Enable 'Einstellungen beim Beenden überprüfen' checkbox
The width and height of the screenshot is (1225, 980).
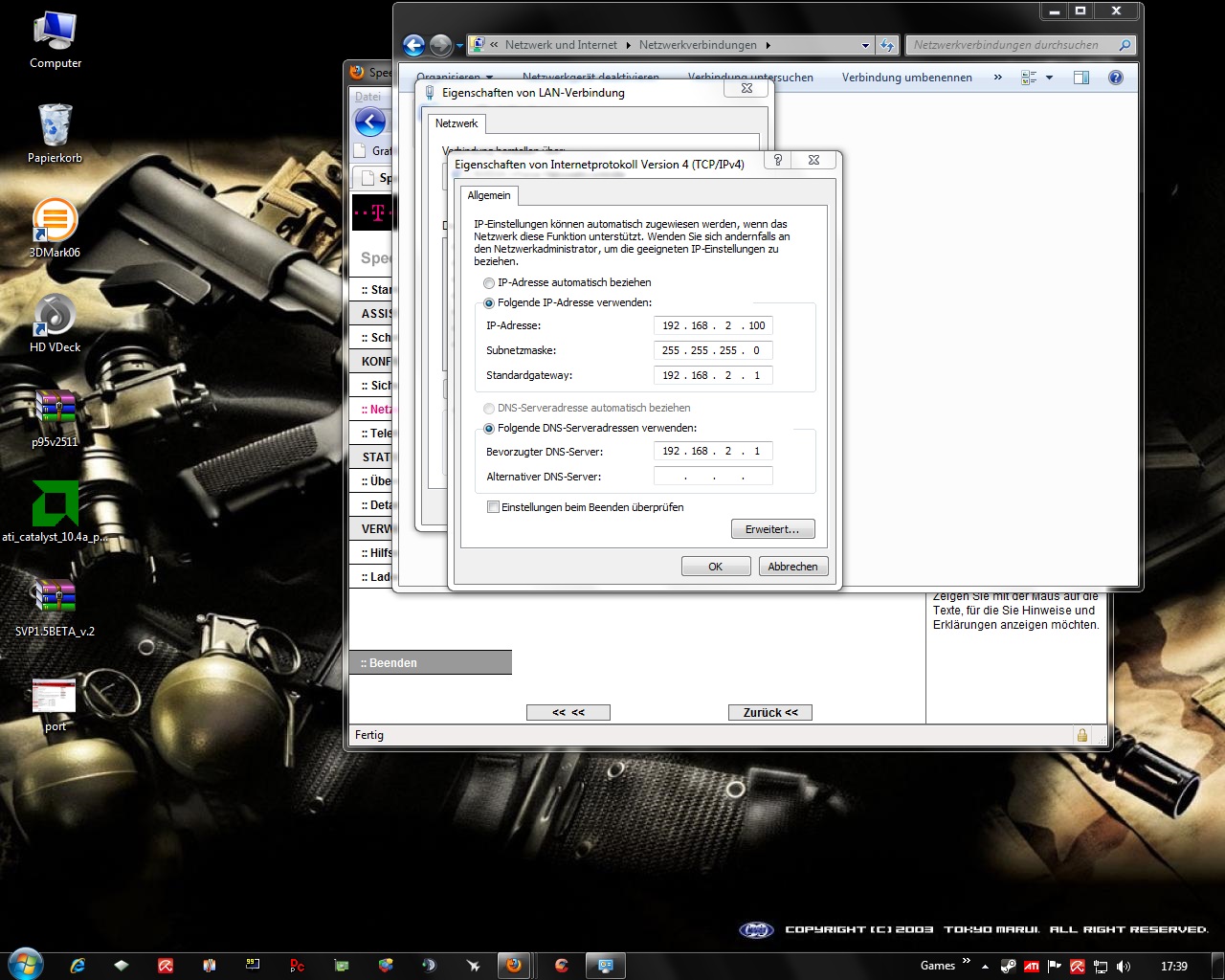click(494, 507)
